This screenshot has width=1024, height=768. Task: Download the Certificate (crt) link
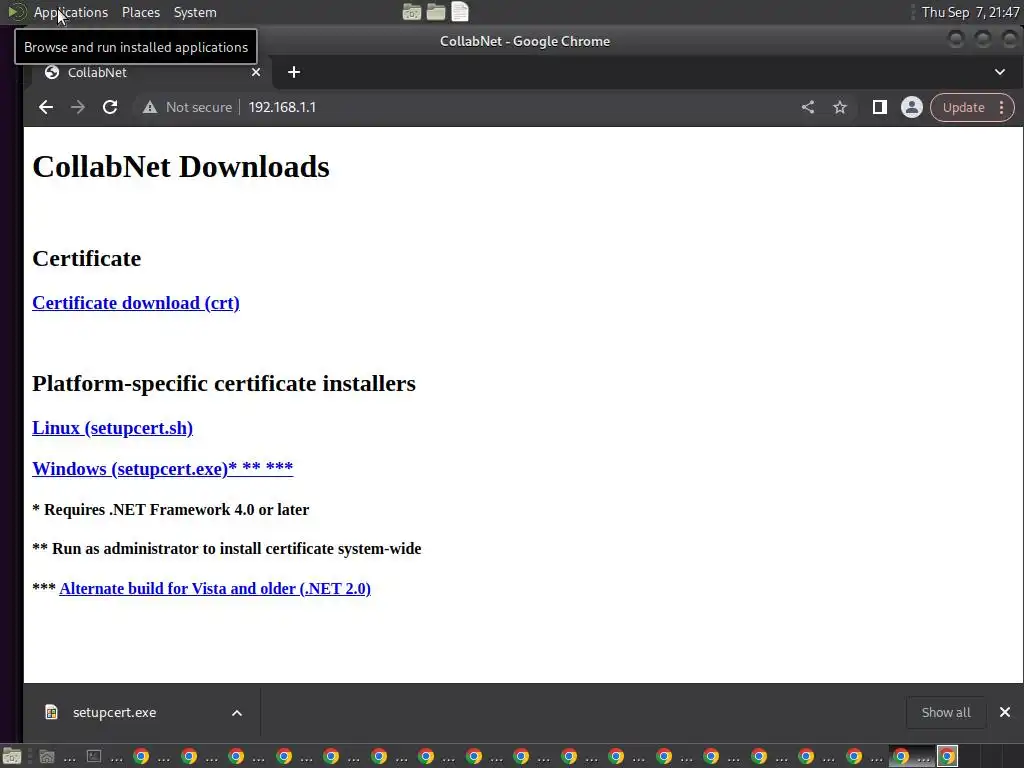pyautogui.click(x=136, y=303)
